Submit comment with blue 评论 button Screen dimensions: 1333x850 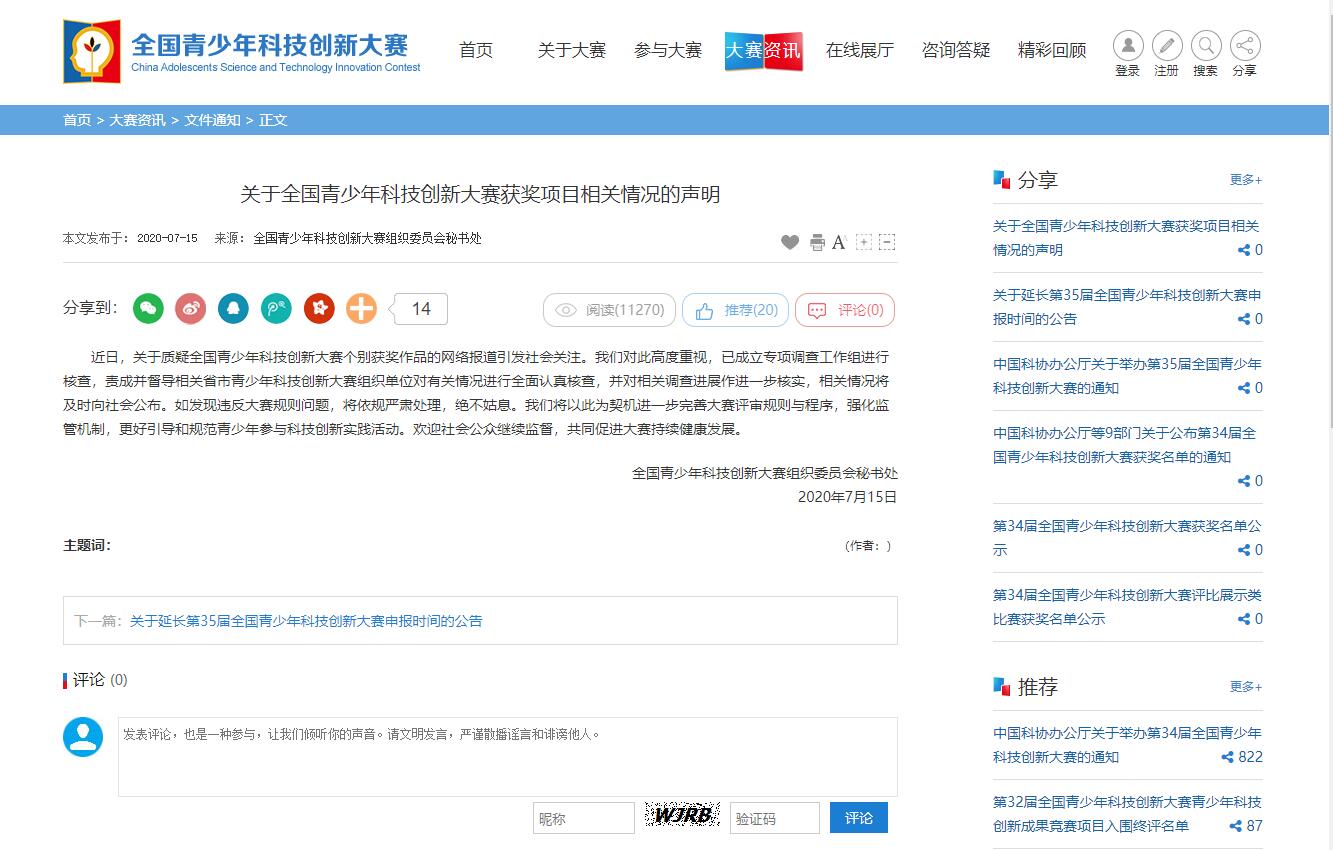coord(859,818)
